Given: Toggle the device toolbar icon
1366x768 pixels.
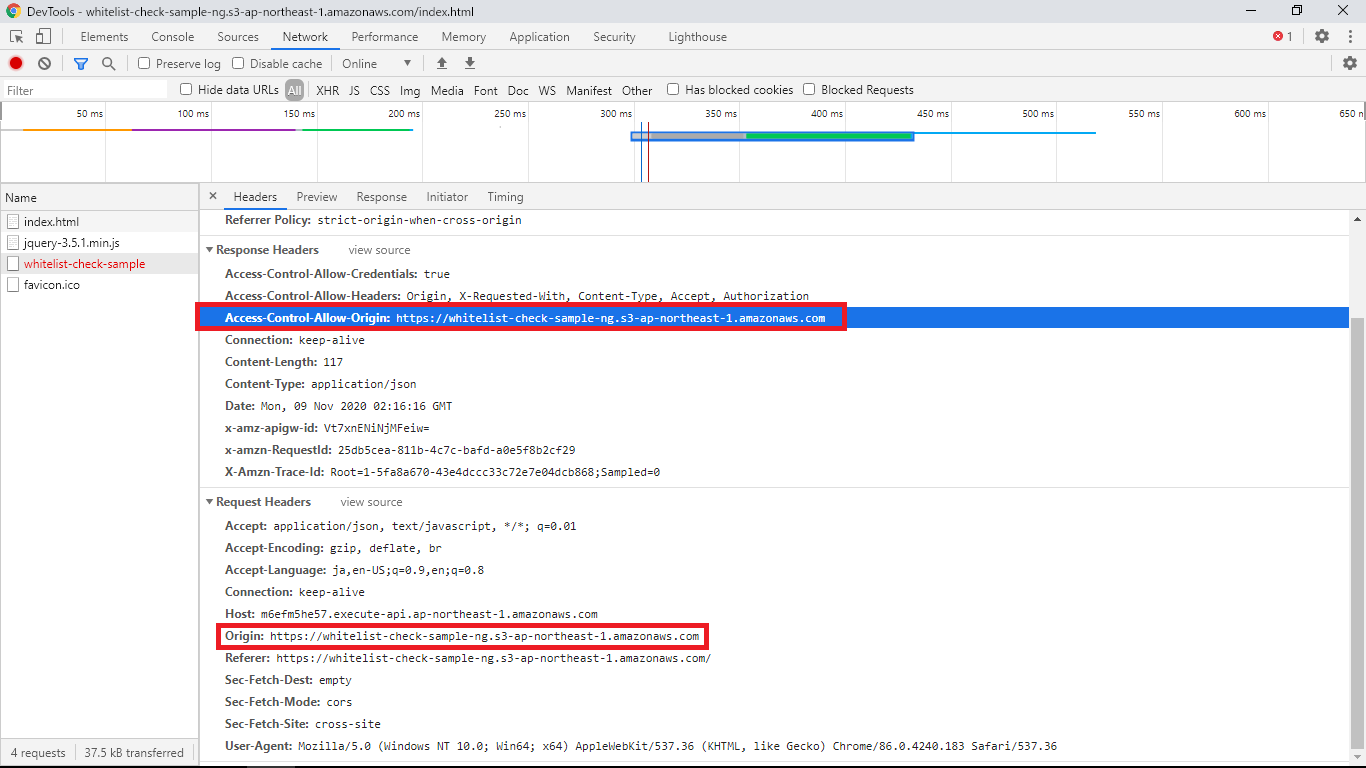Looking at the screenshot, I should point(43,37).
